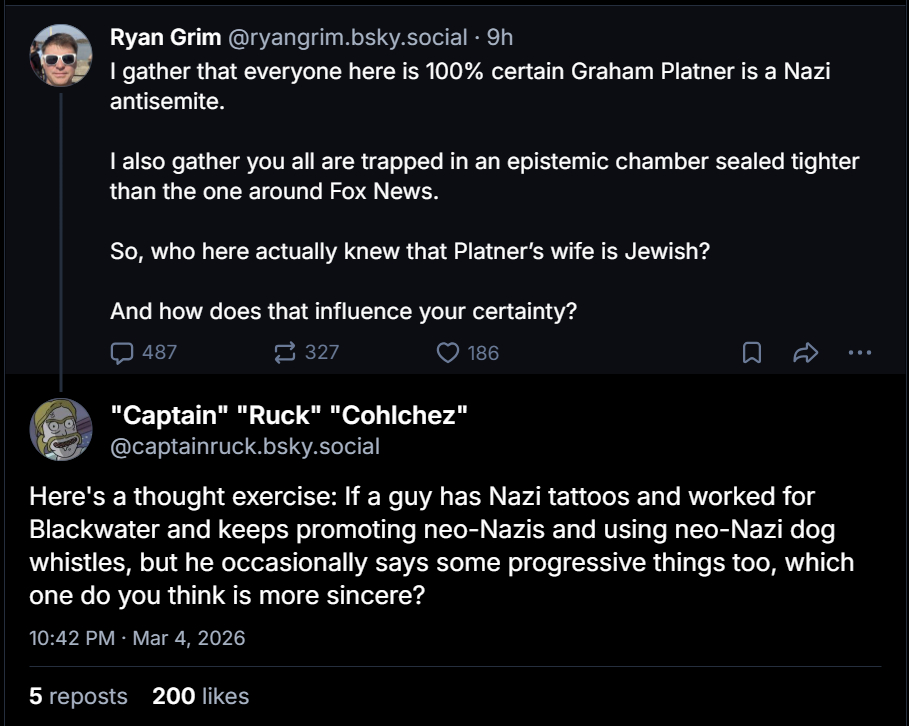View the 200 likes list

point(200,696)
